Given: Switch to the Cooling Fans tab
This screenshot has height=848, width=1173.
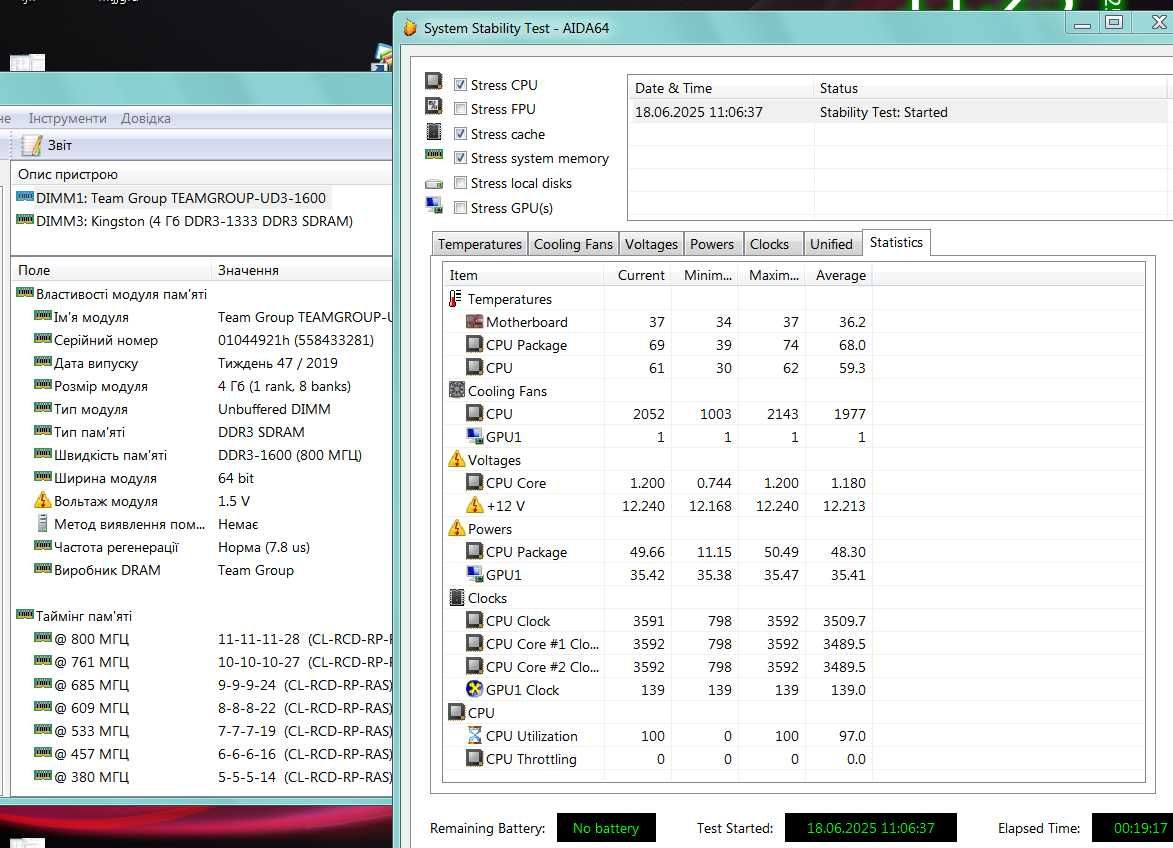Looking at the screenshot, I should (573, 245).
